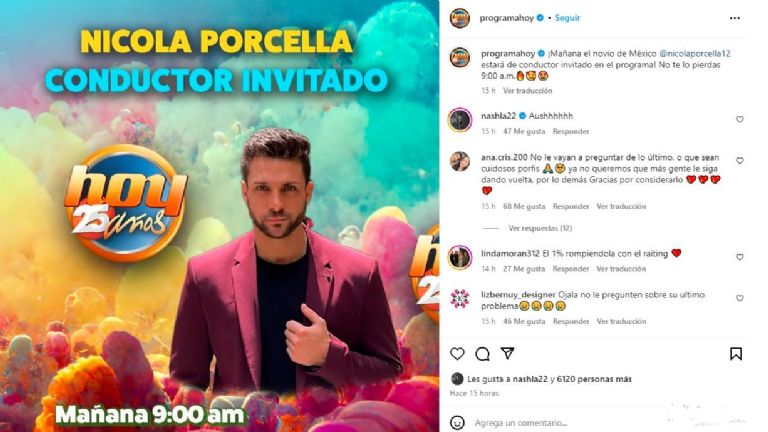Like lindamoran312's comment with heart
This screenshot has width=768, height=432.
pos(740,257)
